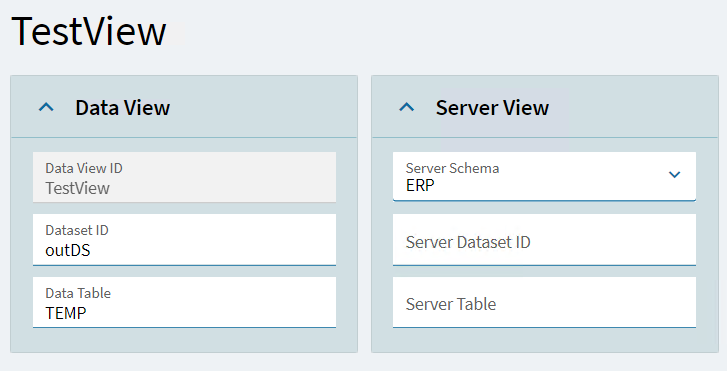The image size is (727, 371).
Task: Click the Data View ID field
Action: tap(184, 177)
